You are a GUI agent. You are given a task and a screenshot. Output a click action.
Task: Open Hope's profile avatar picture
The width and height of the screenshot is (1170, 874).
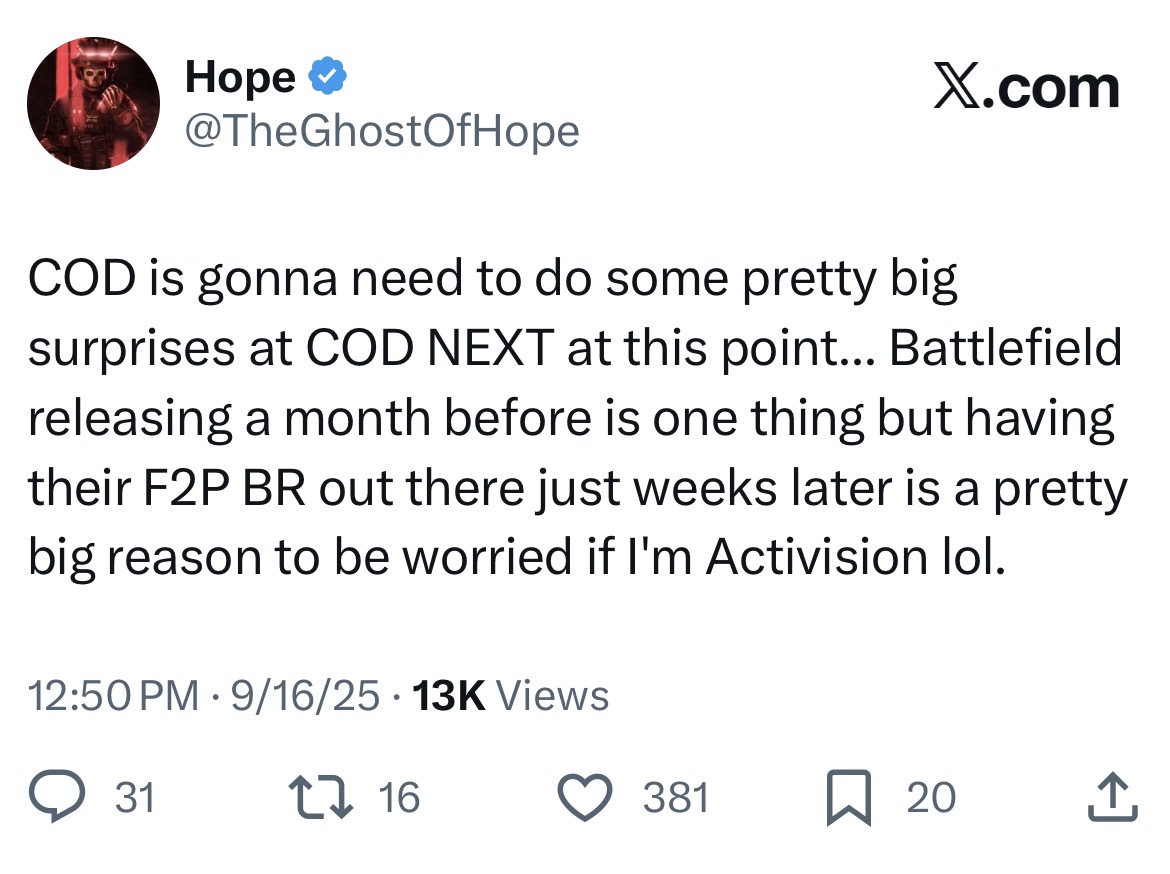click(93, 103)
